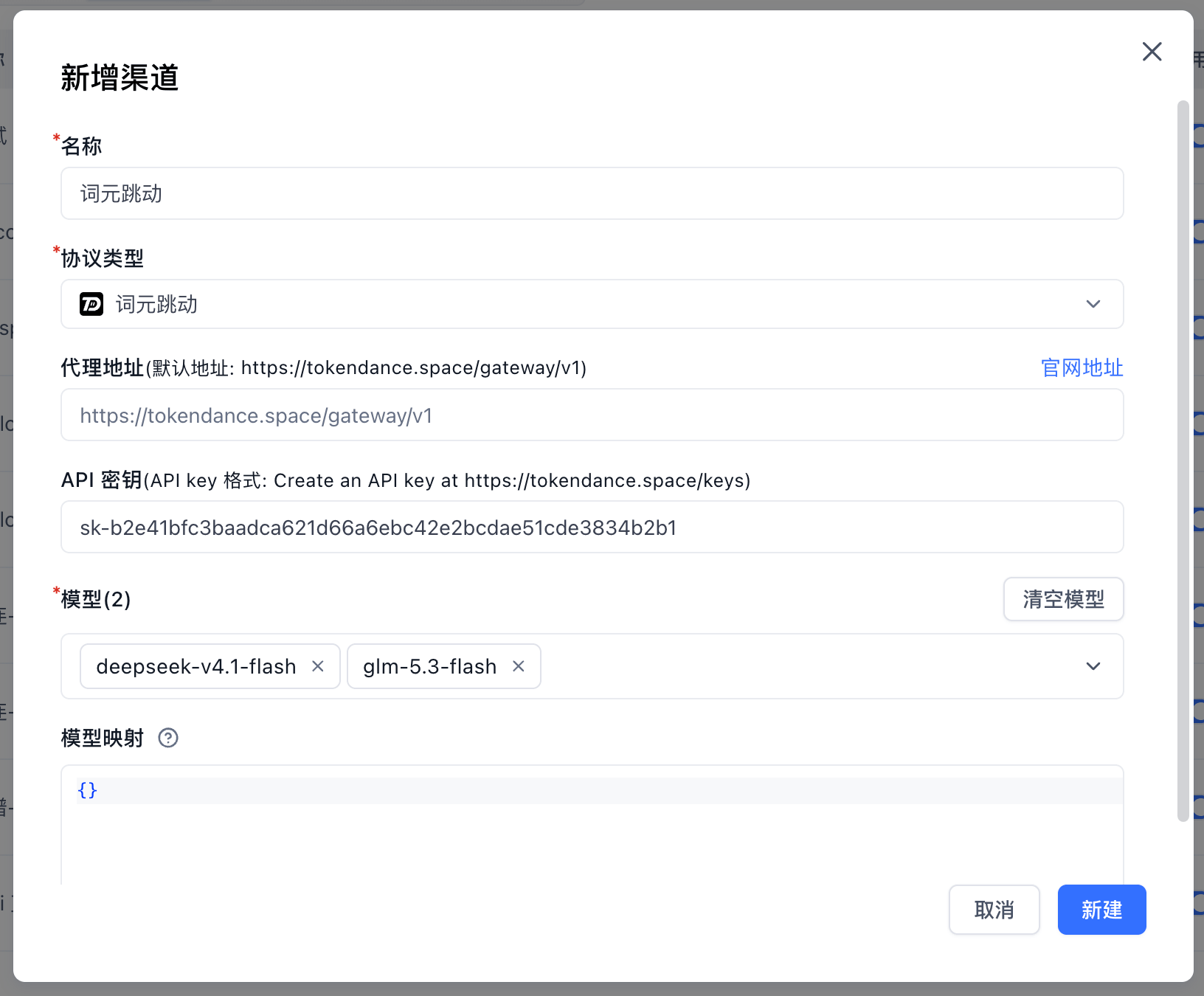Expand the 协议类型 dropdown chevron
This screenshot has width=1204, height=996.
pos(1093,304)
